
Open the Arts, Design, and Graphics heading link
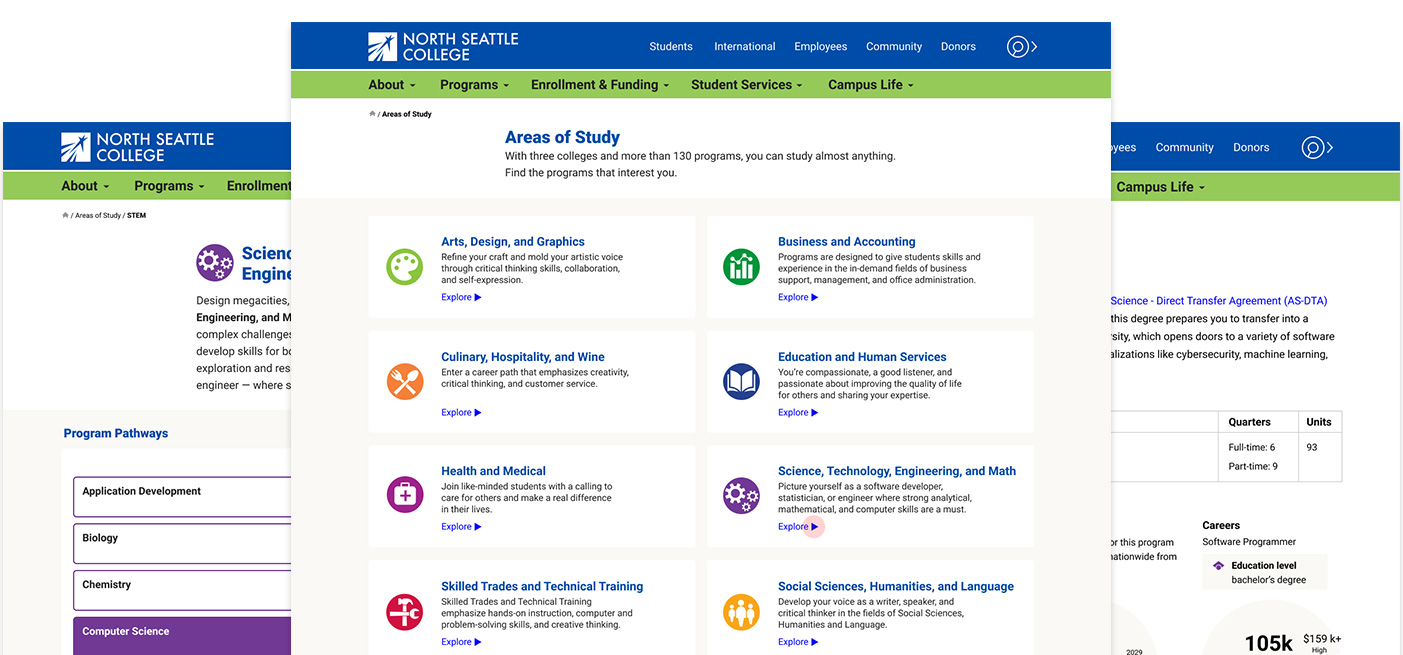513,242
